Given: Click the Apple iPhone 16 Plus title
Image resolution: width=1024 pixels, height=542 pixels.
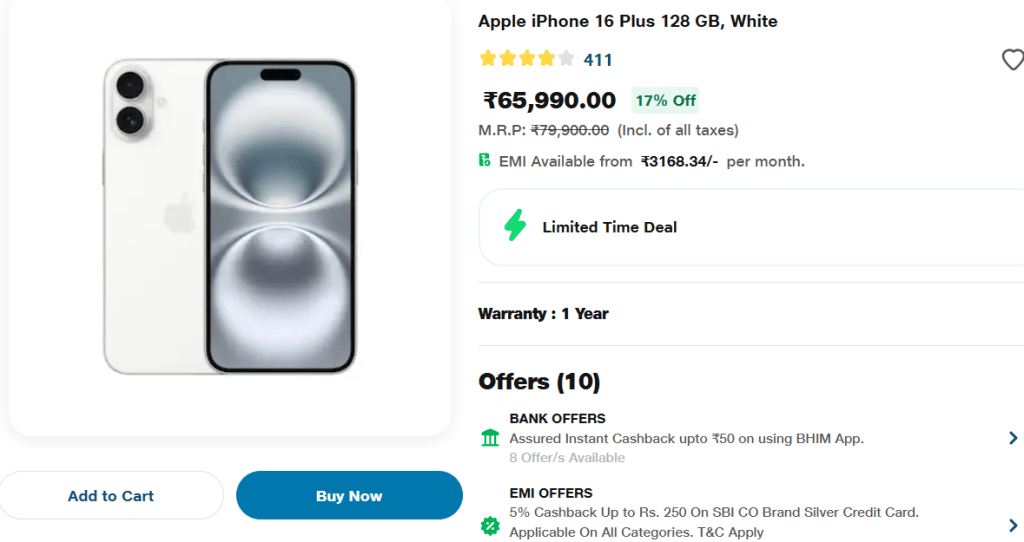Looking at the screenshot, I should coord(627,21).
